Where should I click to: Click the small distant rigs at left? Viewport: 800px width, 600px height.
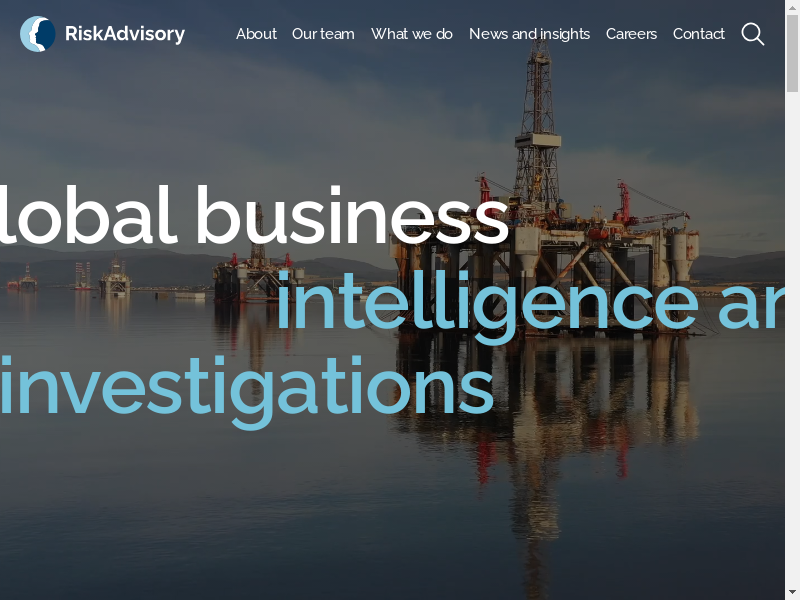tap(69, 280)
